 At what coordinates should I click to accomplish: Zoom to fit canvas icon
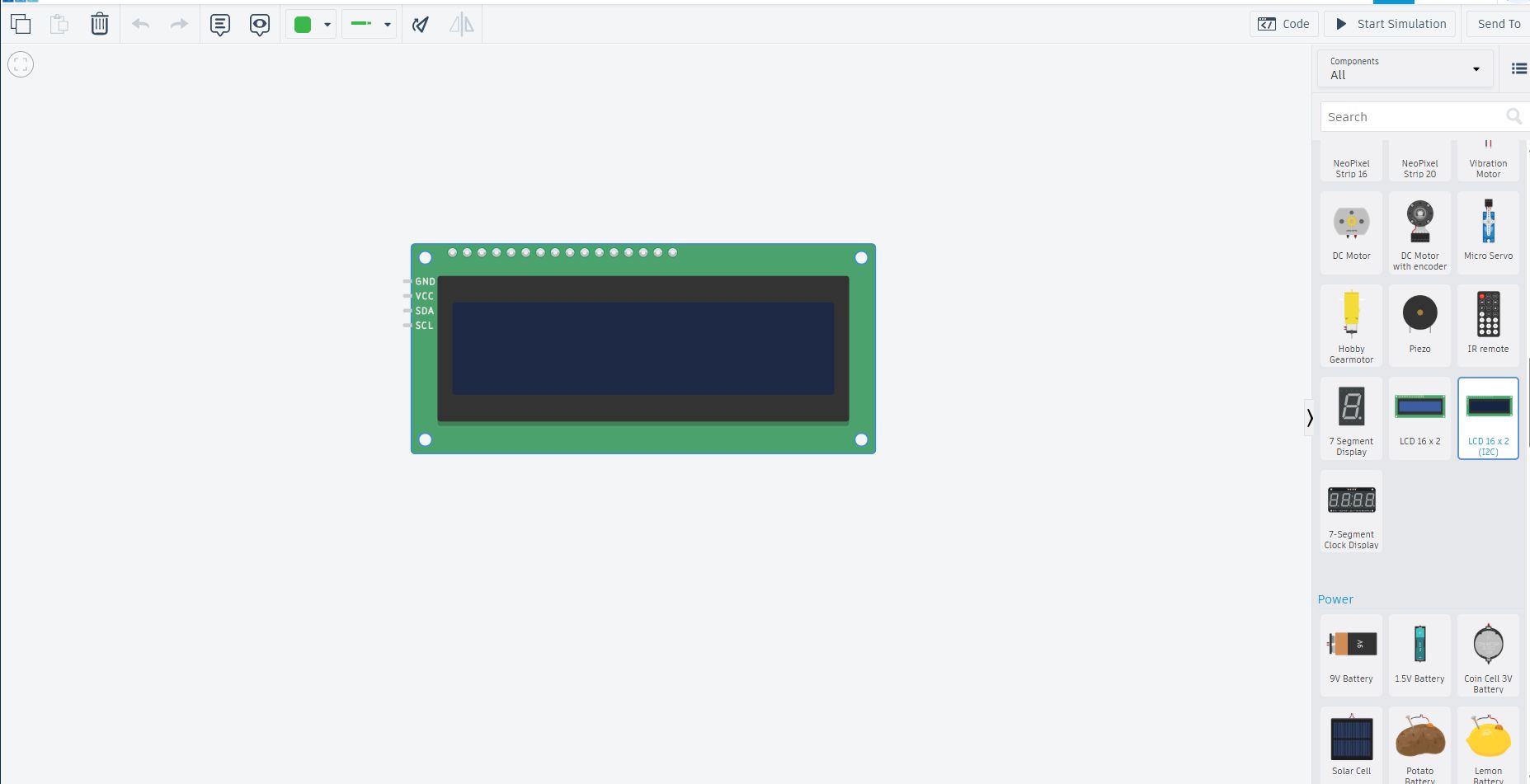coord(21,64)
